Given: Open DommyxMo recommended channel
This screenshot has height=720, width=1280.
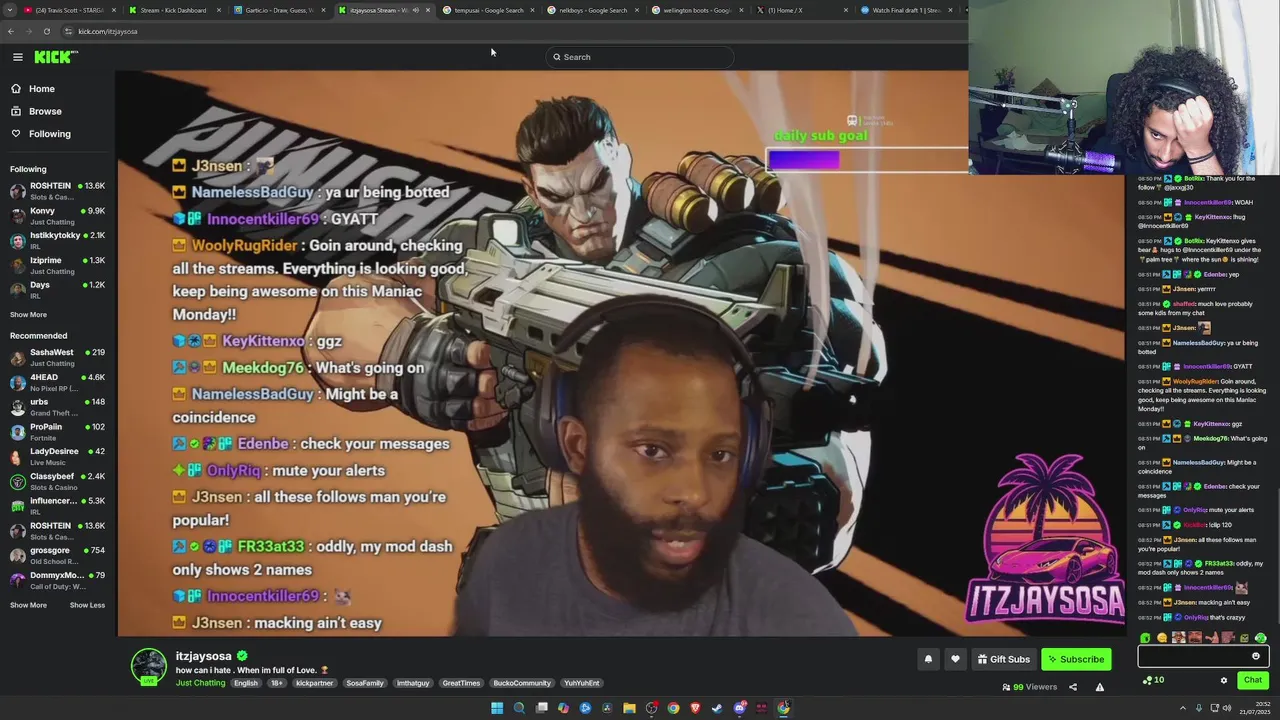Looking at the screenshot, I should click(x=57, y=580).
